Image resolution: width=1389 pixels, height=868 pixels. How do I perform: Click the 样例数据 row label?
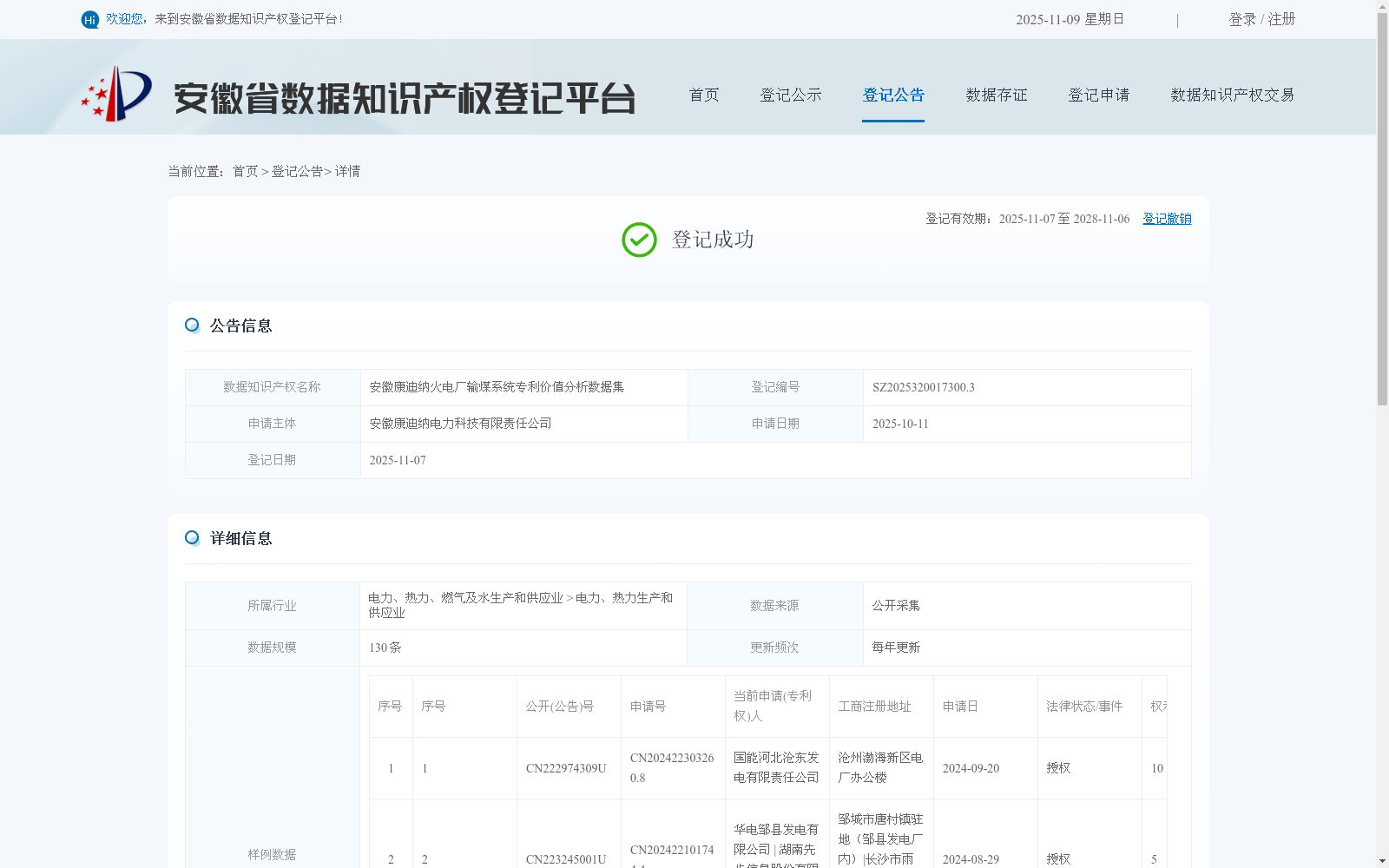(272, 855)
